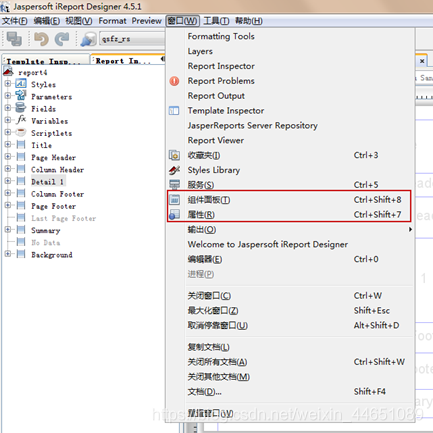Viewport: 433px width, 433px height.
Task: Click the Template Inspector menu icon
Action: [174, 111]
